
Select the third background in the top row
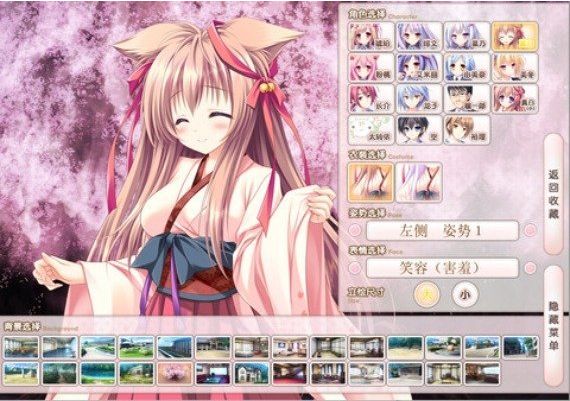(x=98, y=348)
